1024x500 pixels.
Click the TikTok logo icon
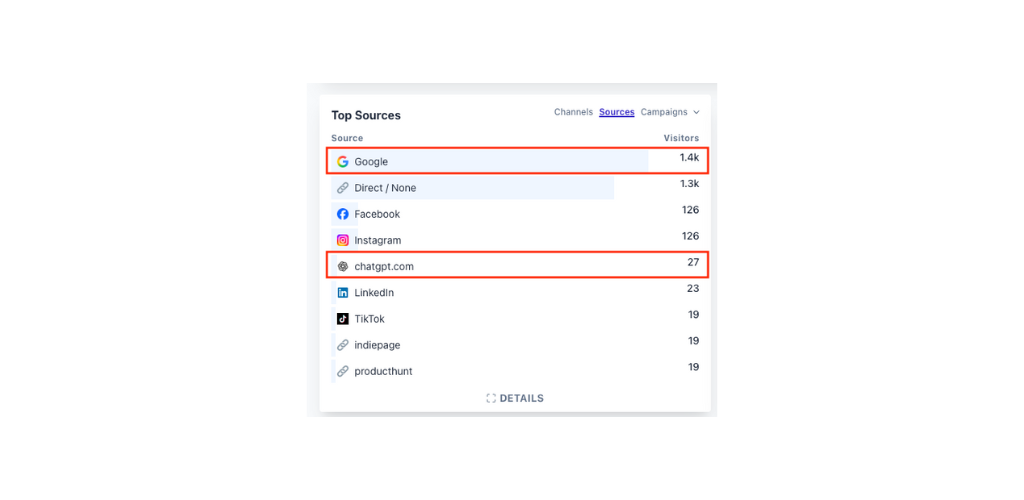[343, 319]
